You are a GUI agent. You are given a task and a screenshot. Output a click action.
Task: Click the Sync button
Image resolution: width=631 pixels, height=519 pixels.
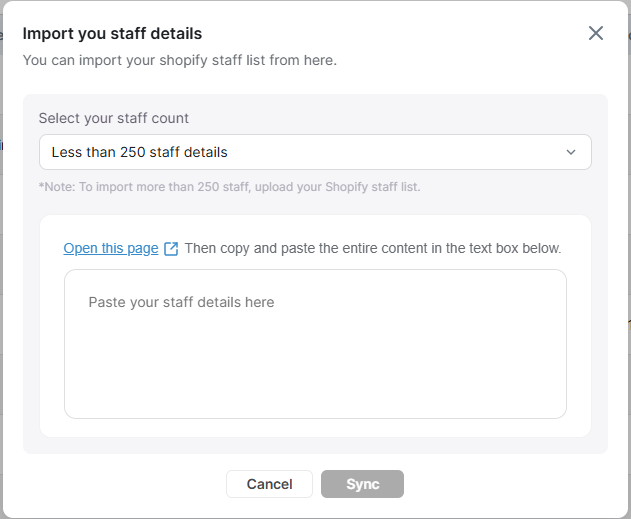(362, 484)
